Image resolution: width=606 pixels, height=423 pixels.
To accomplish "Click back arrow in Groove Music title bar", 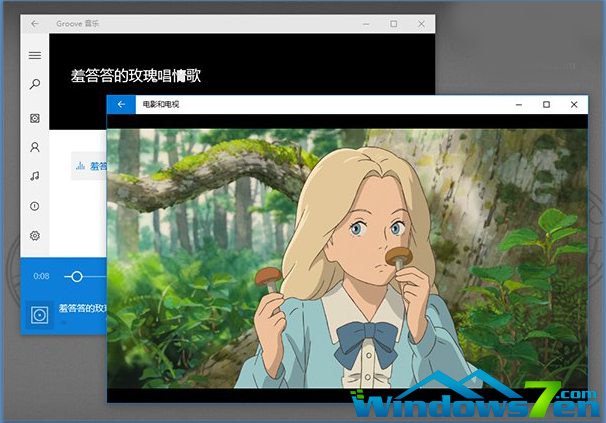I will (35, 24).
